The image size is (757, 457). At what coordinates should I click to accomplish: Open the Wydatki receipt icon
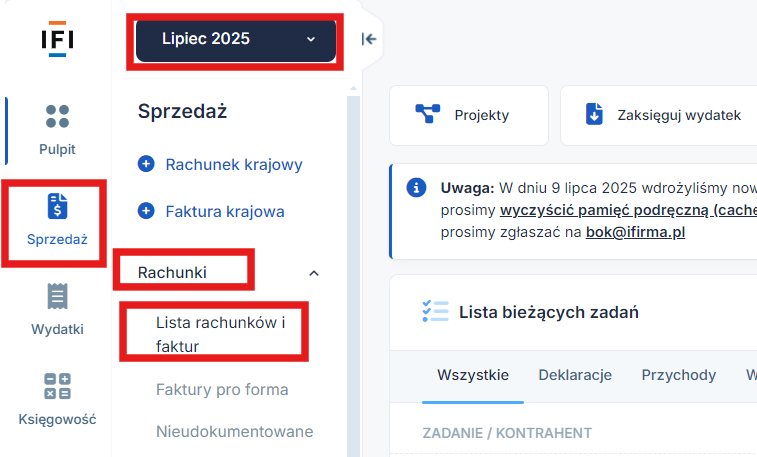(x=57, y=296)
